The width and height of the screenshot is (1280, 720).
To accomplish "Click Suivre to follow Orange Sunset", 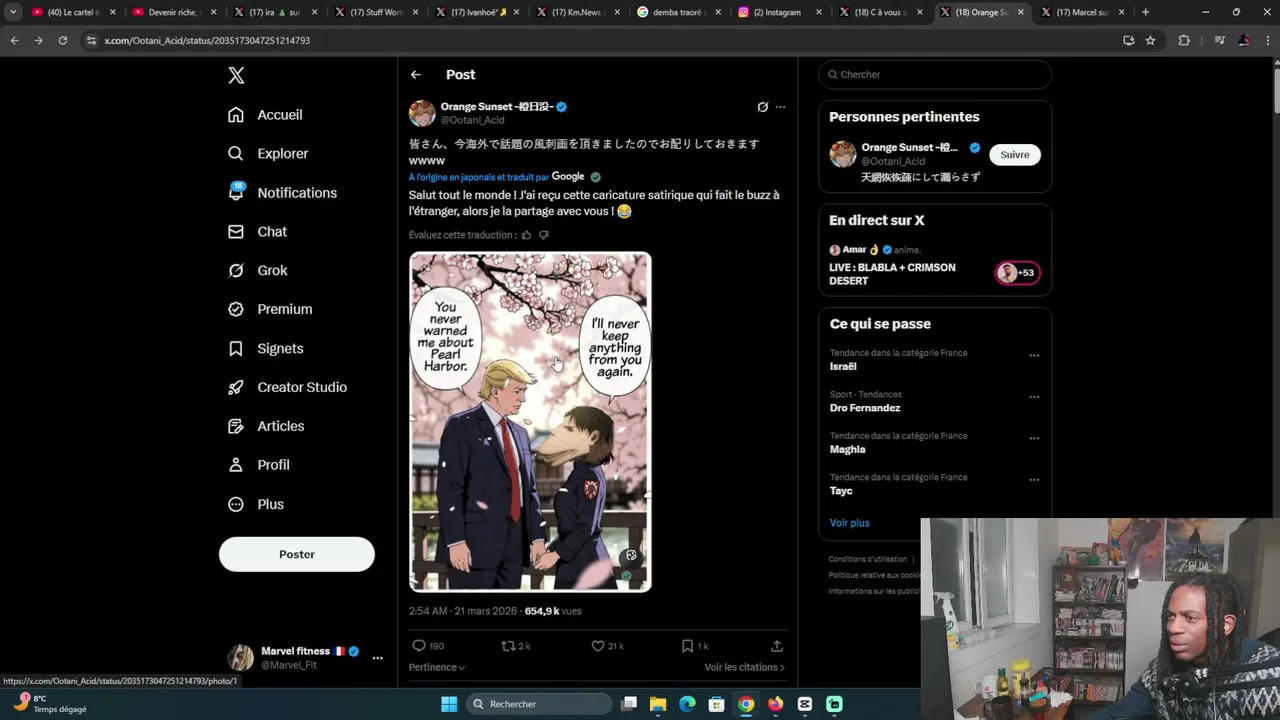I will tap(1015, 155).
